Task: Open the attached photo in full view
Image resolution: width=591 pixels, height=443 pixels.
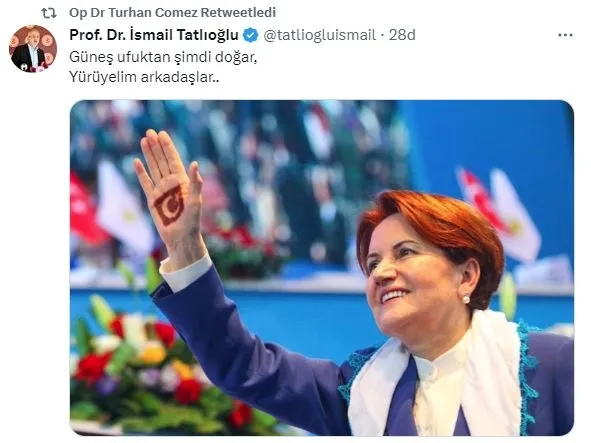Action: 322,268
